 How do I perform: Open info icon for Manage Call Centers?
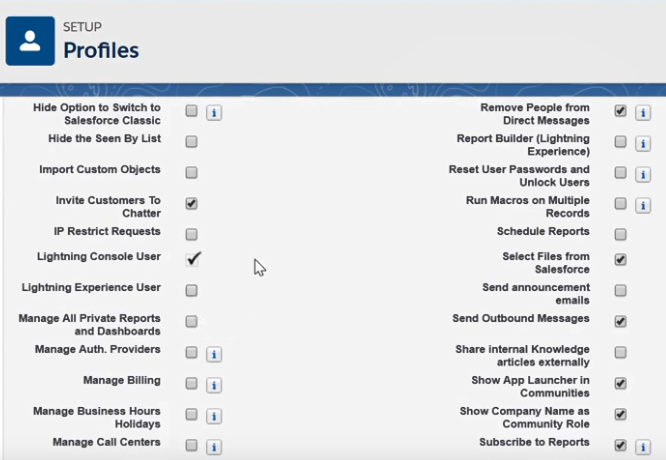click(x=214, y=447)
